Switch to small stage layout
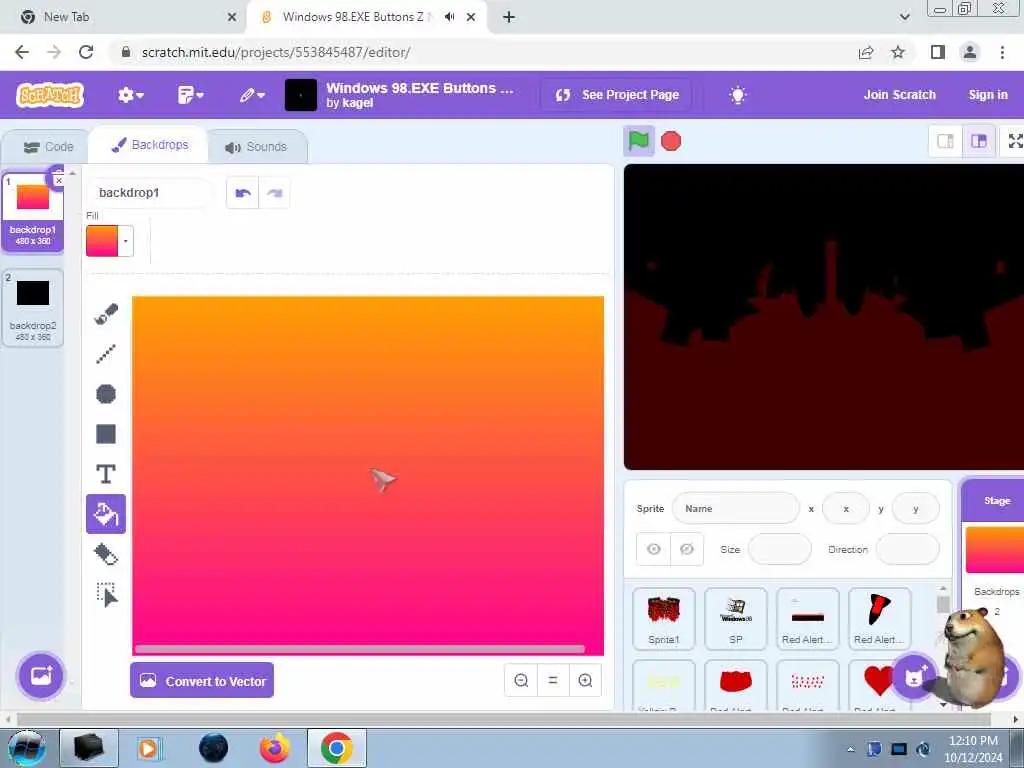Viewport: 1024px width, 768px height. coord(946,141)
